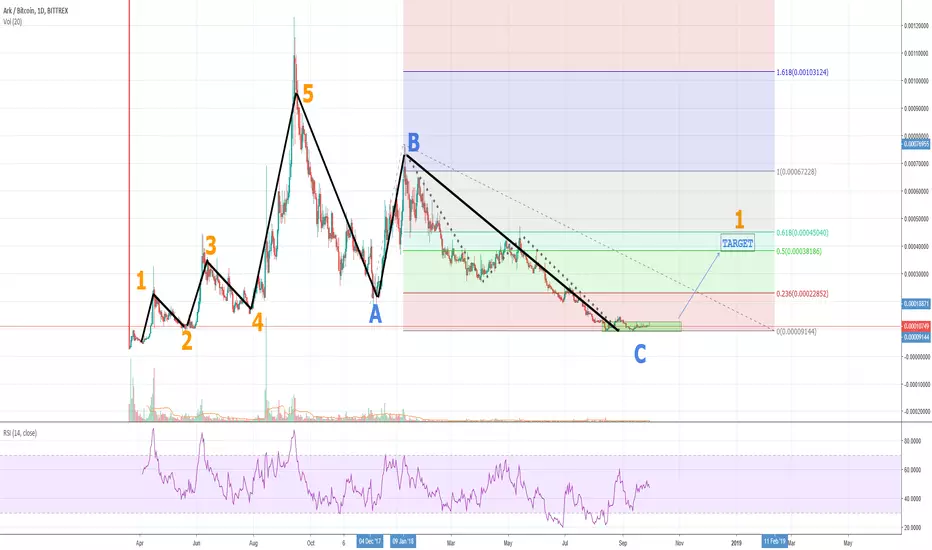Select the green accumulation box near C
This screenshot has height=550, width=932.
(642, 326)
